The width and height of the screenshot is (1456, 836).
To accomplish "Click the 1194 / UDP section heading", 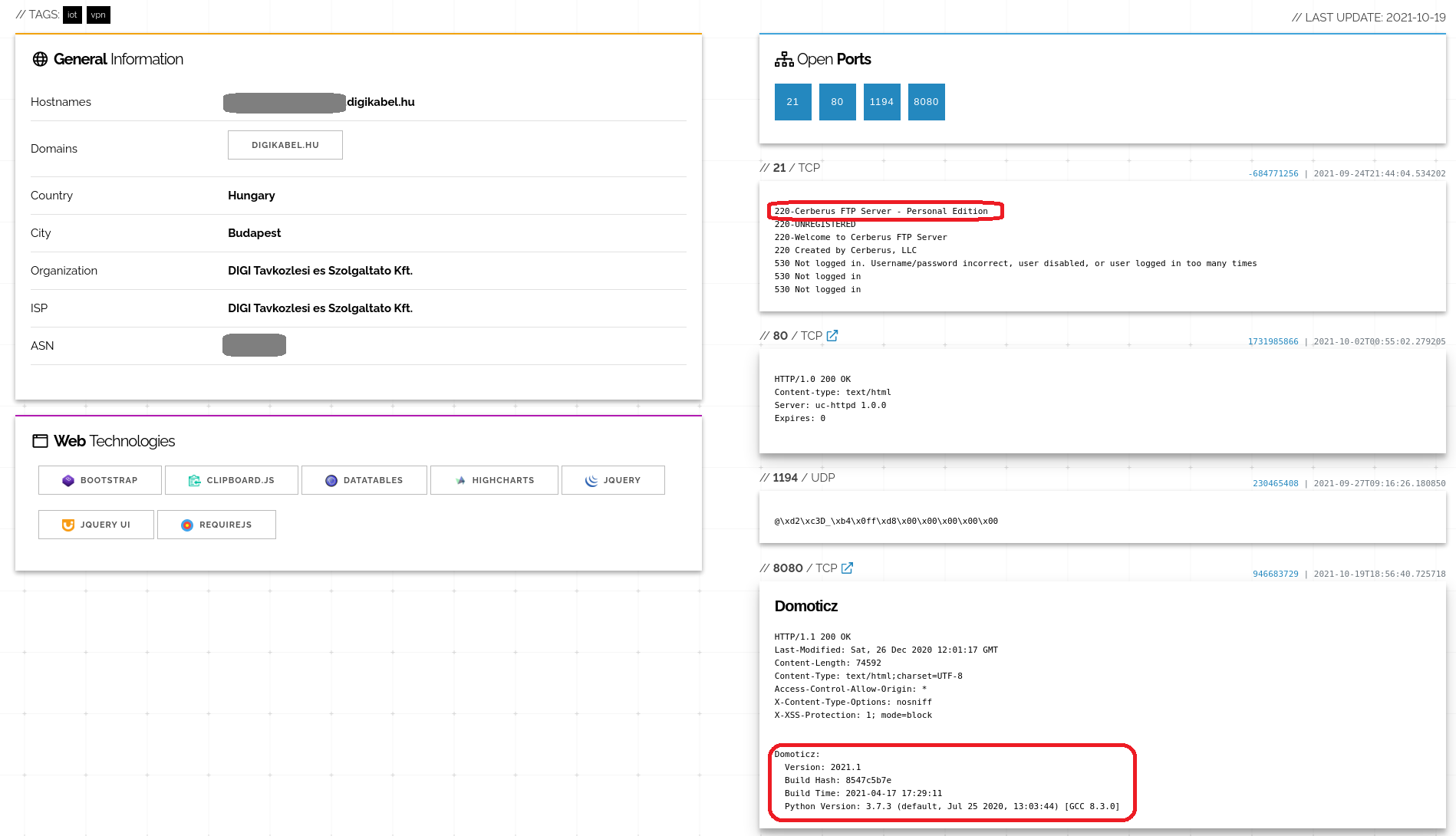I will [797, 477].
